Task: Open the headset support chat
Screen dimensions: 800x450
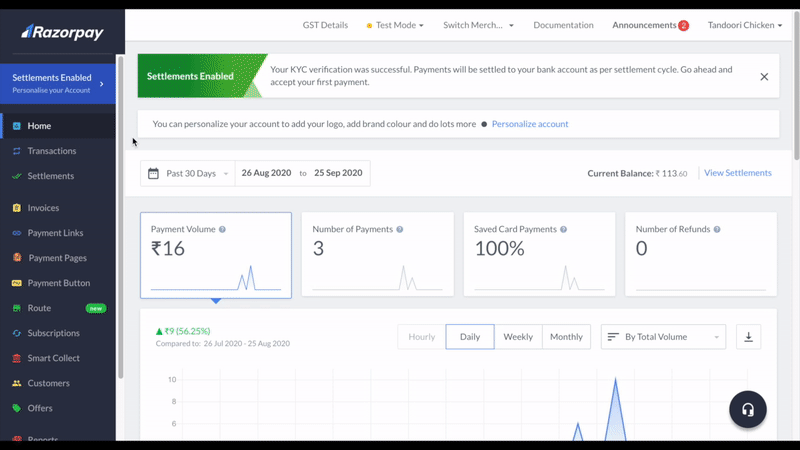Action: click(748, 409)
